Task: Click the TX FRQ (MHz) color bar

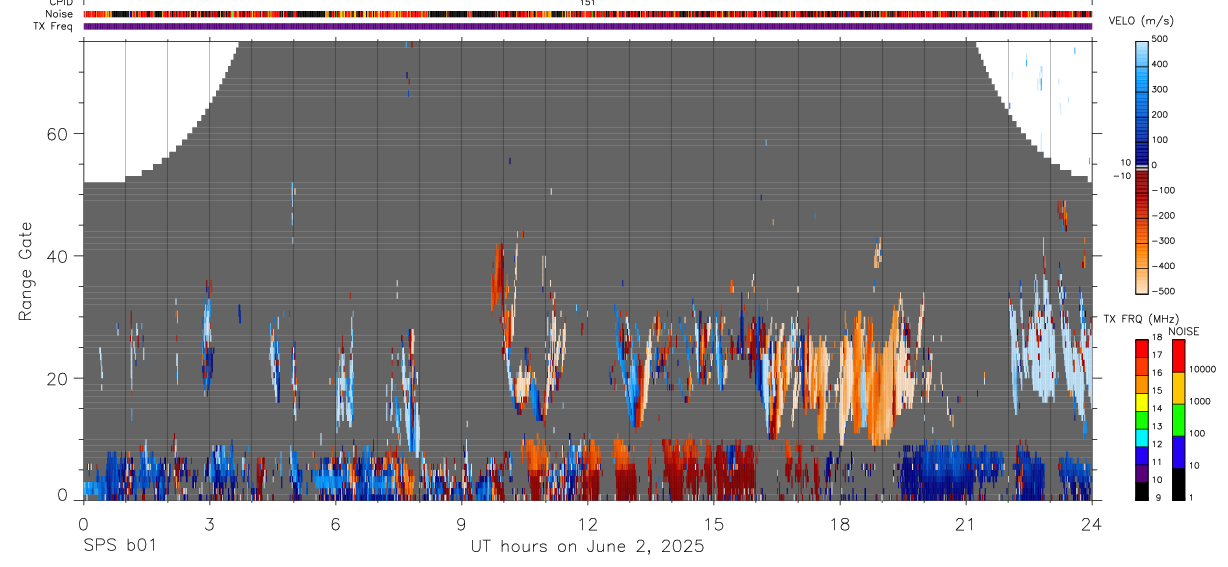Action: click(x=1142, y=419)
